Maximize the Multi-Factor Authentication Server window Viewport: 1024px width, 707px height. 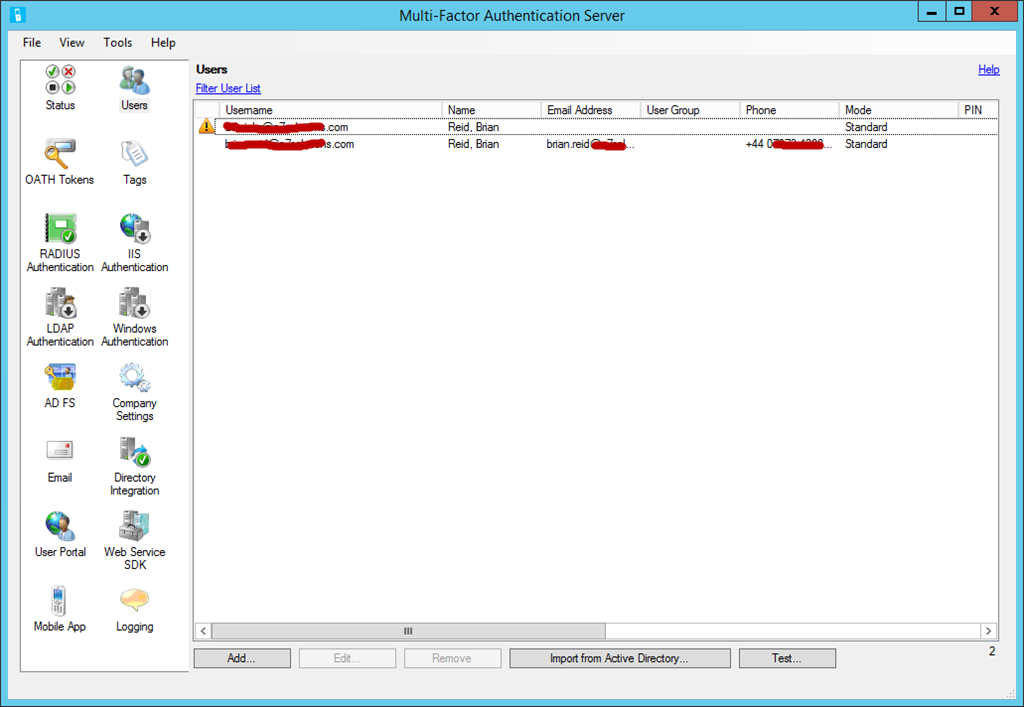click(x=959, y=12)
